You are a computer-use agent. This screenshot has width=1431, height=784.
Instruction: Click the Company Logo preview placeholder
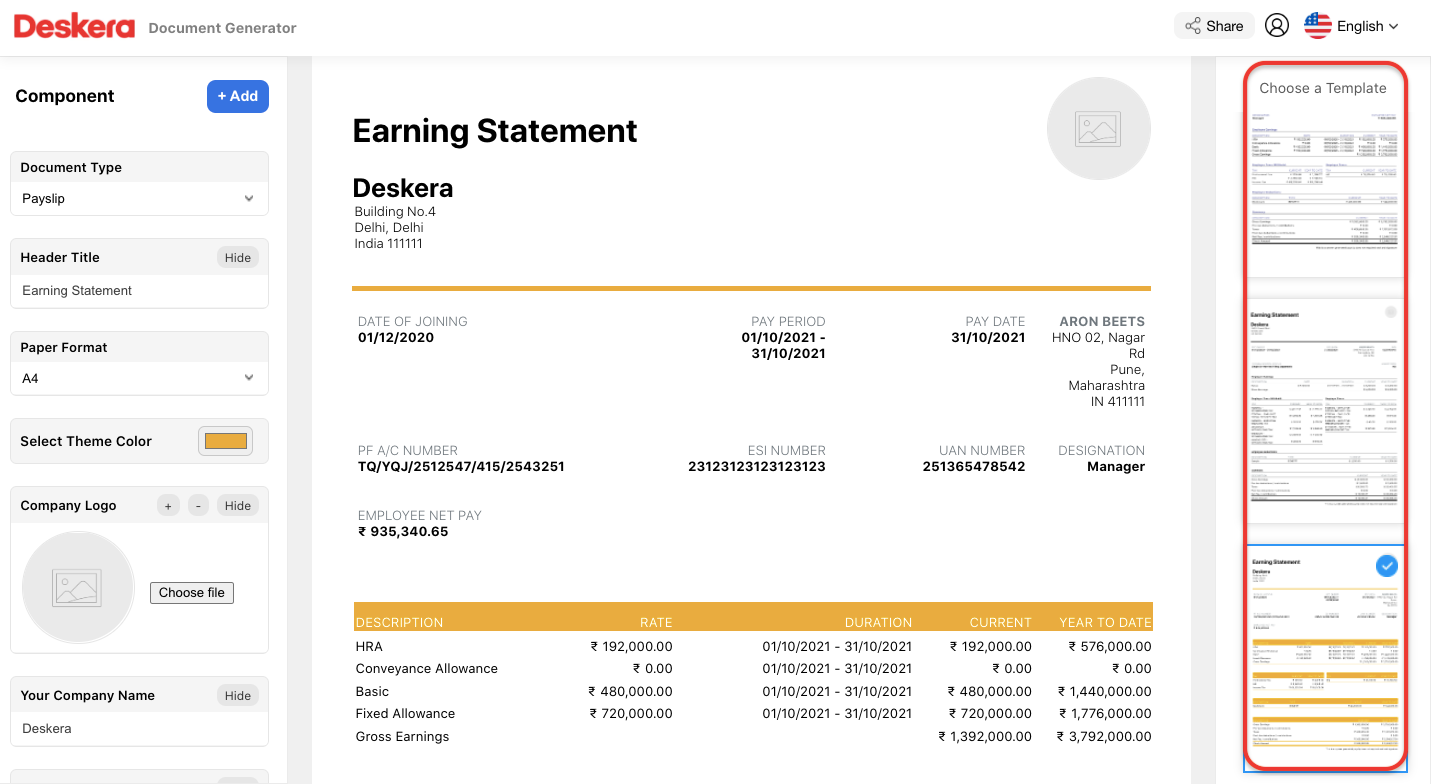78,587
